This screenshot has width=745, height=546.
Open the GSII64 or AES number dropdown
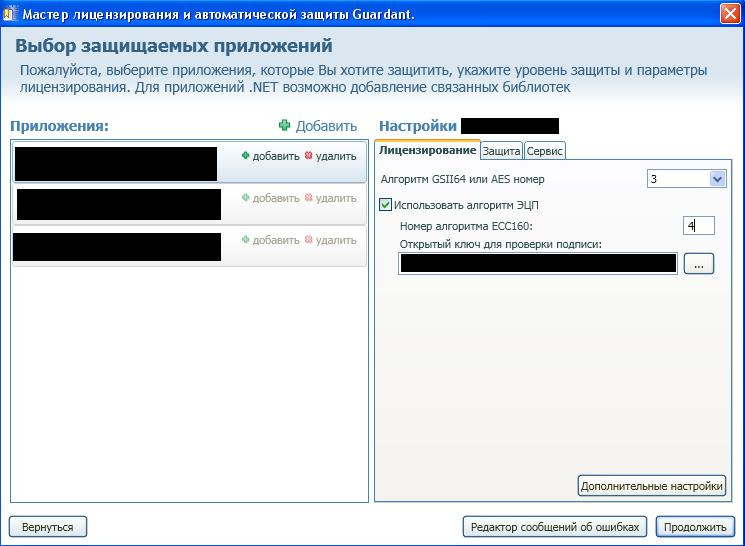click(716, 179)
